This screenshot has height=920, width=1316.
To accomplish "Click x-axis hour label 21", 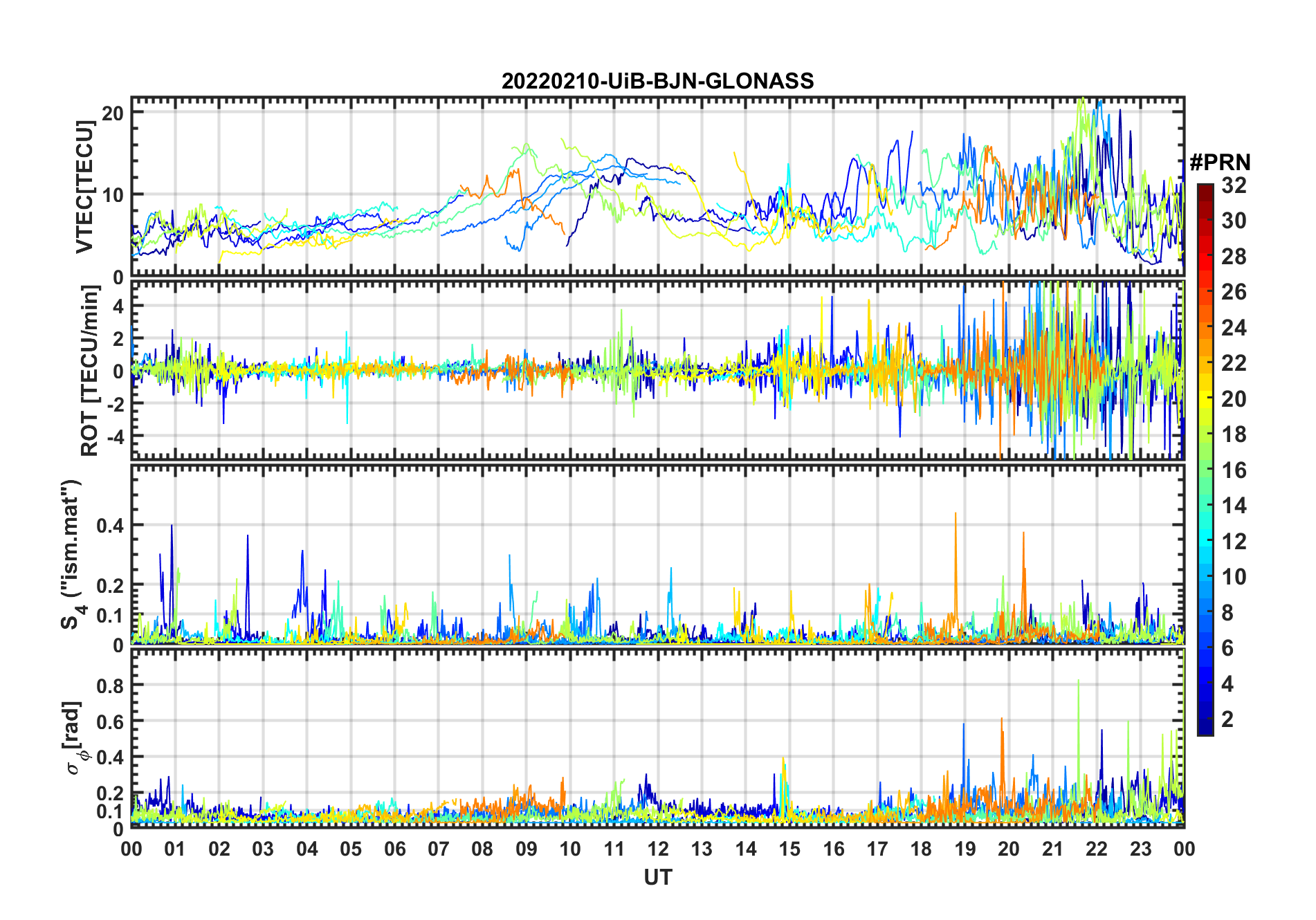I will click(1052, 849).
